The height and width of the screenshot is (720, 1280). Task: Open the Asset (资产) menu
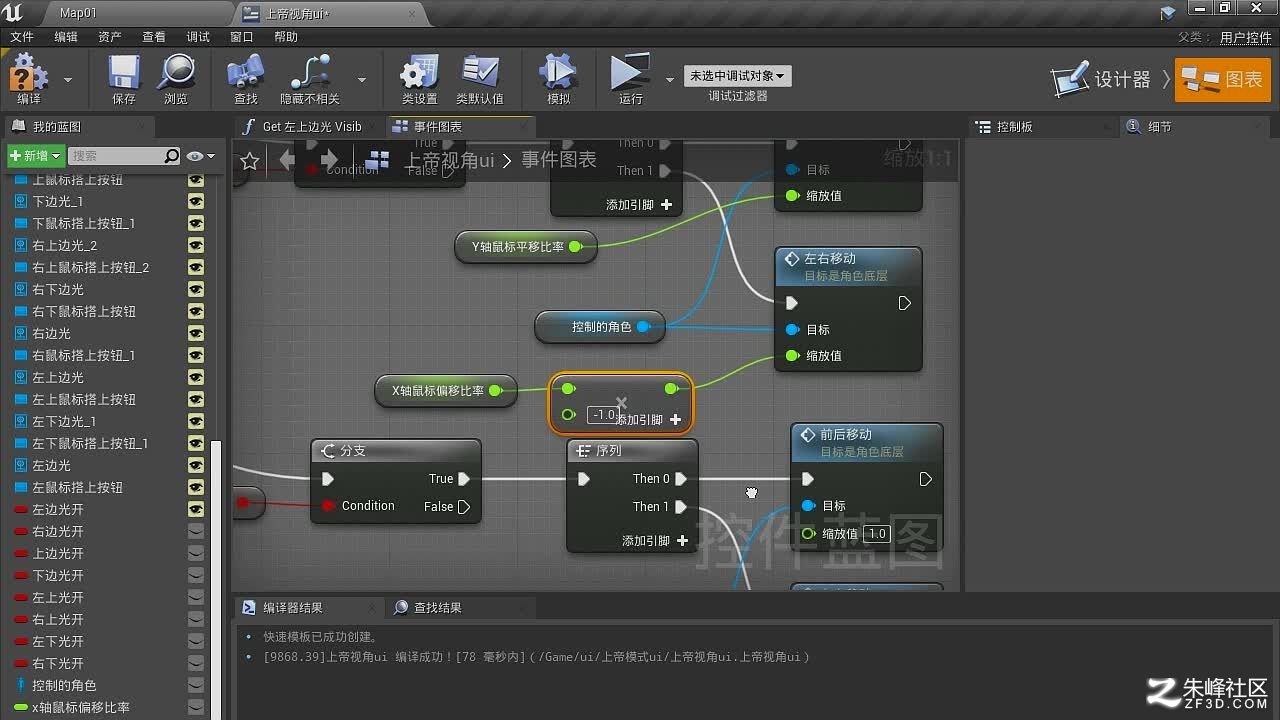click(x=110, y=37)
